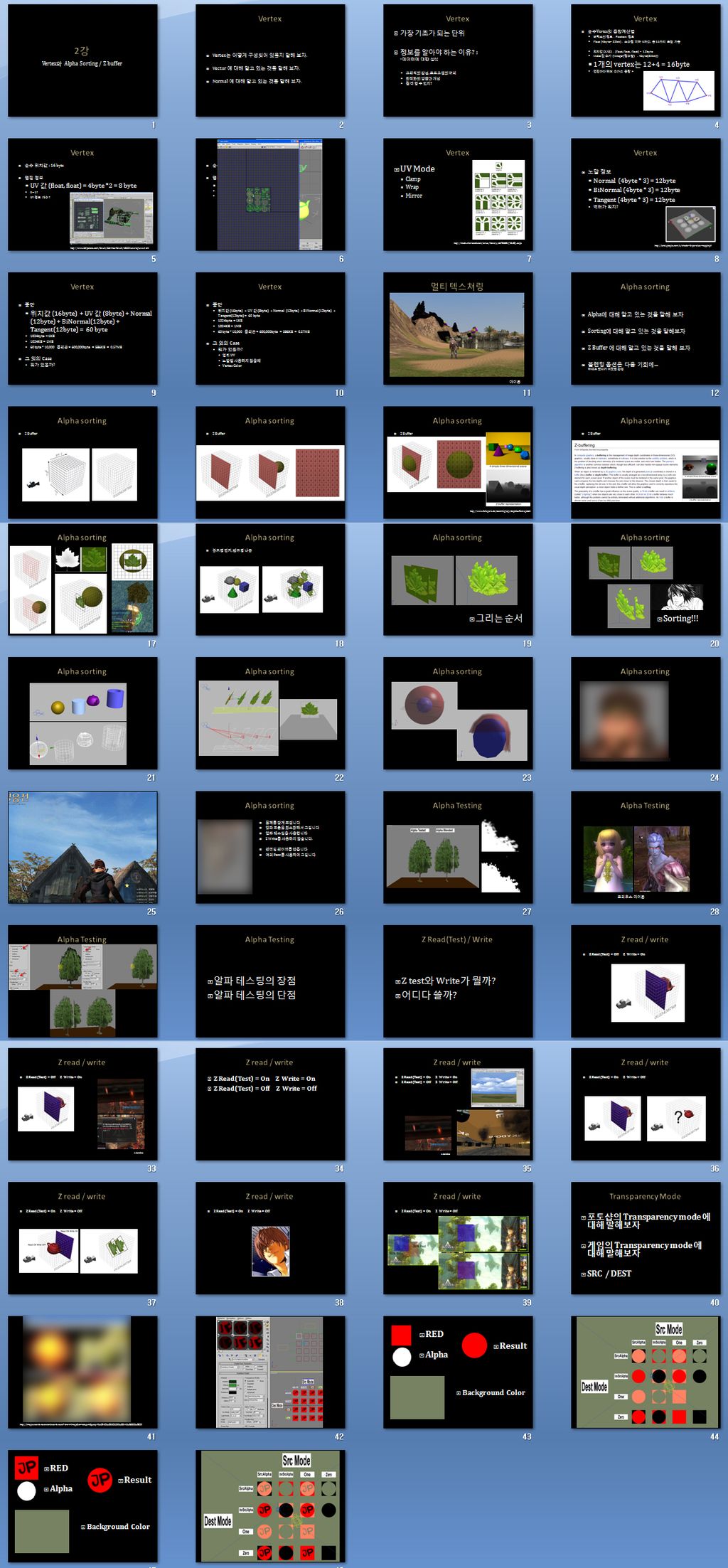Select slide 12 Alpha sorting bullet list

pyautogui.click(x=646, y=329)
